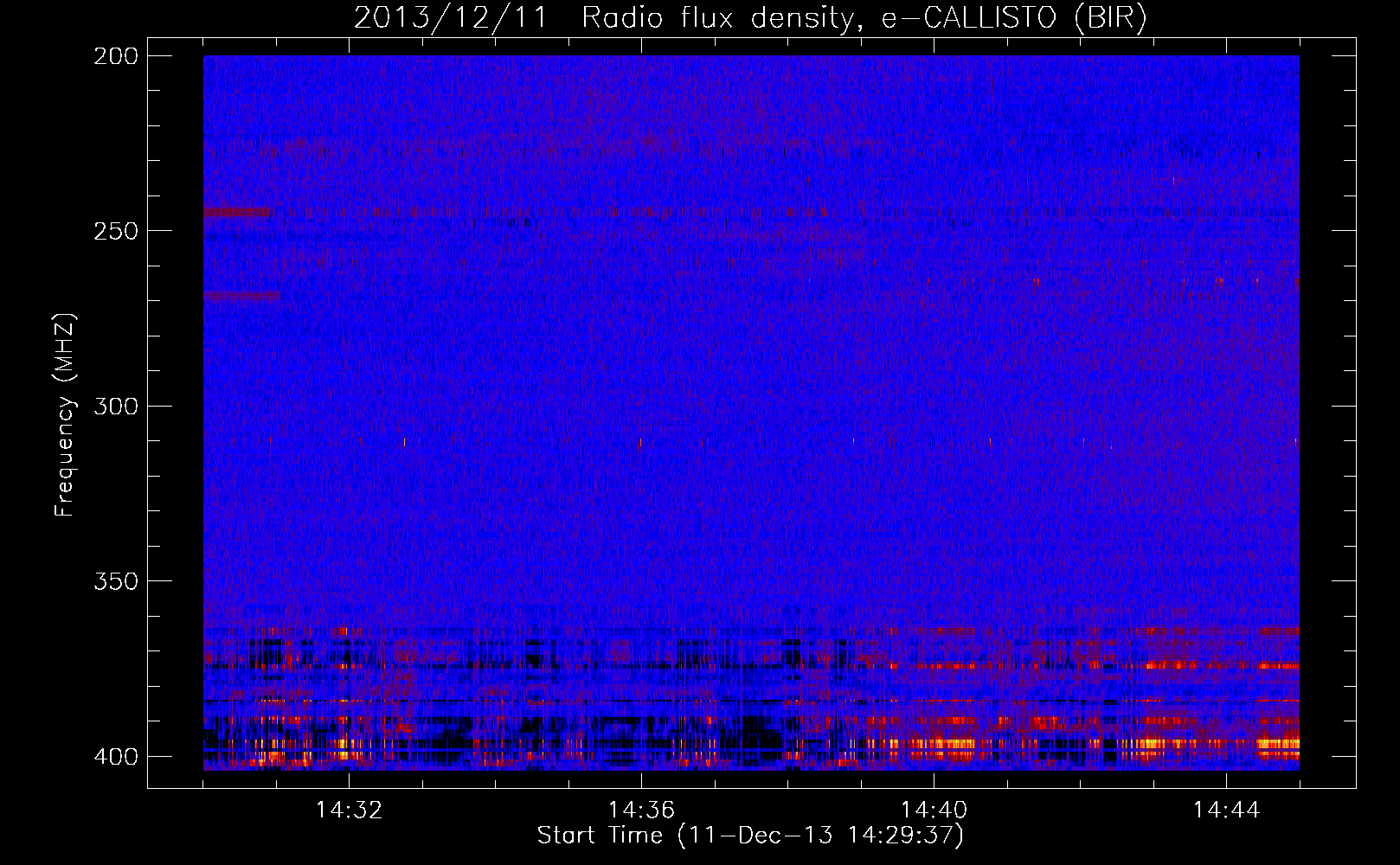This screenshot has width=1400, height=865.
Task: Click the 200 frequency tick label
Action: (x=116, y=56)
